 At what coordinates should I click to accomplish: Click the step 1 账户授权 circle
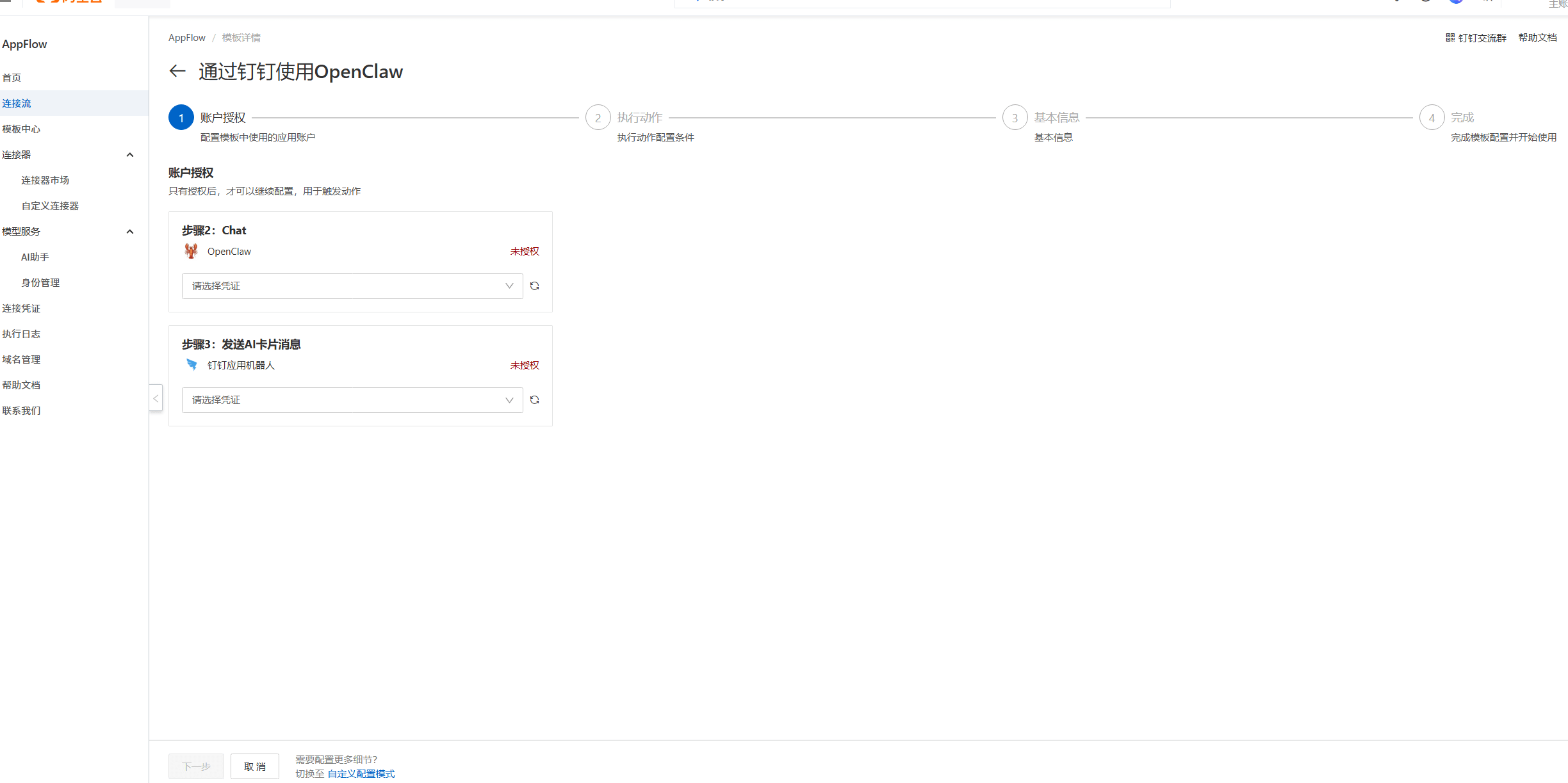coord(181,118)
